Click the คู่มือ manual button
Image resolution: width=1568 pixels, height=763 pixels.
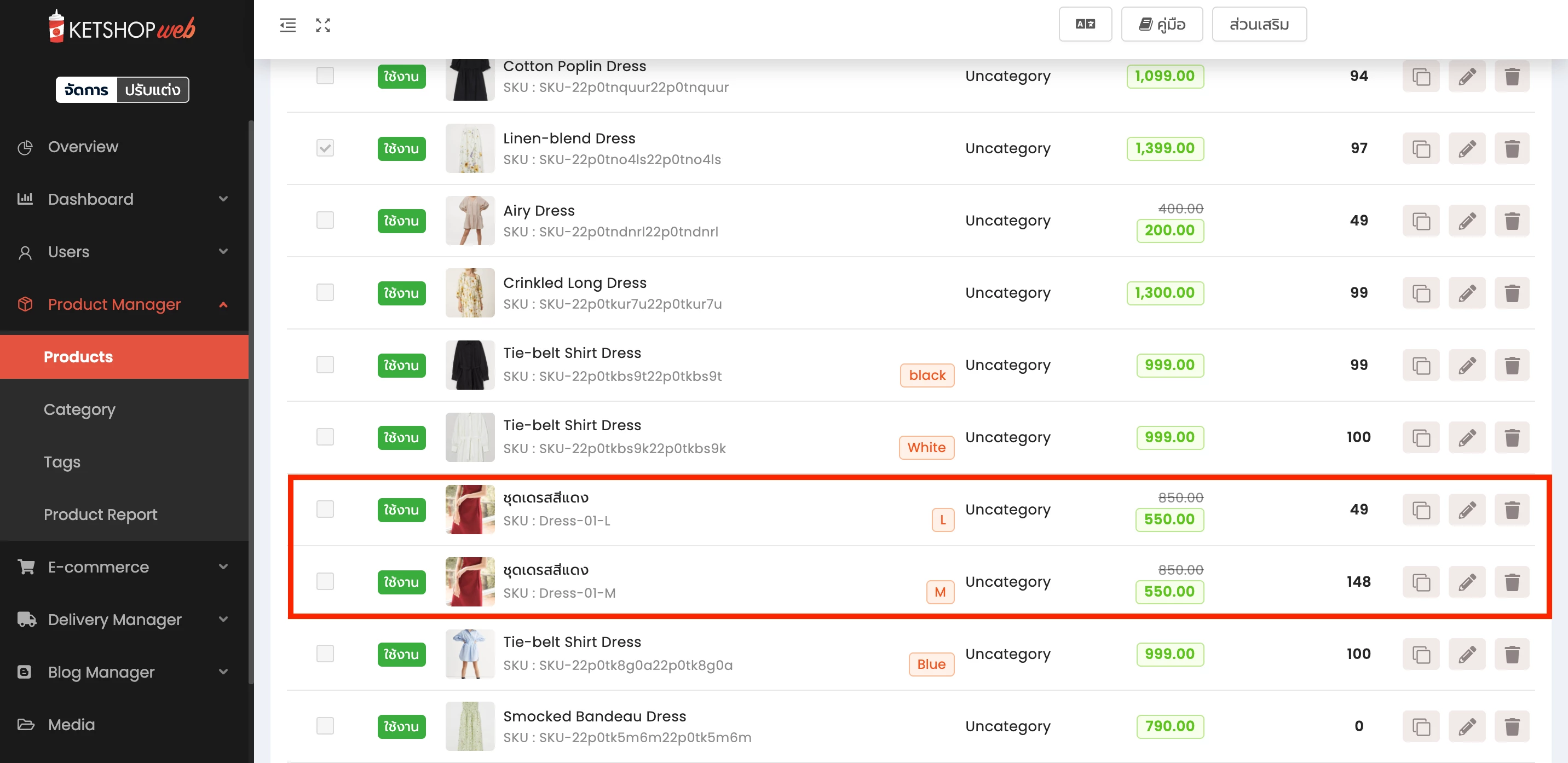(x=1161, y=24)
